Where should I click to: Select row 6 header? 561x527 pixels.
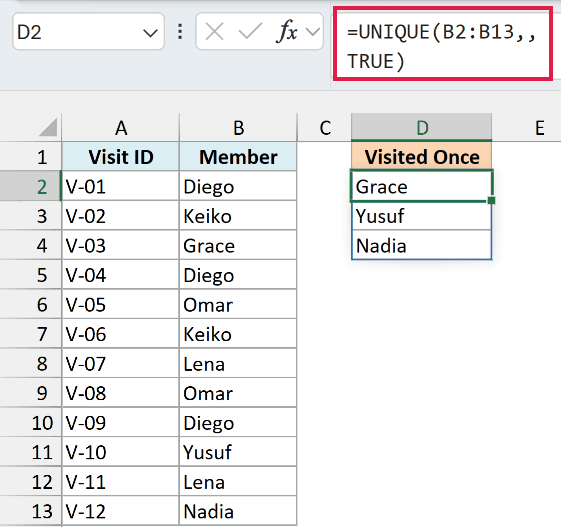click(x=31, y=304)
